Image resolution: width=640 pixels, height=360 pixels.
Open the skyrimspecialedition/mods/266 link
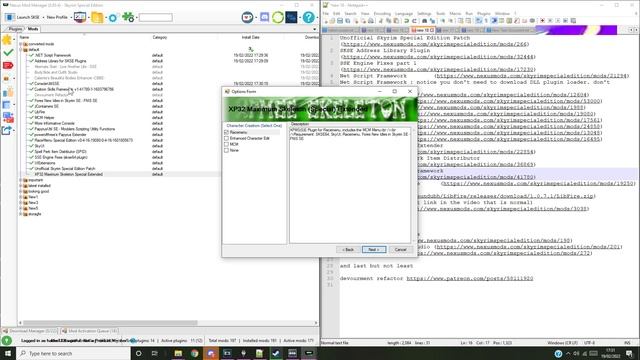coord(435,44)
